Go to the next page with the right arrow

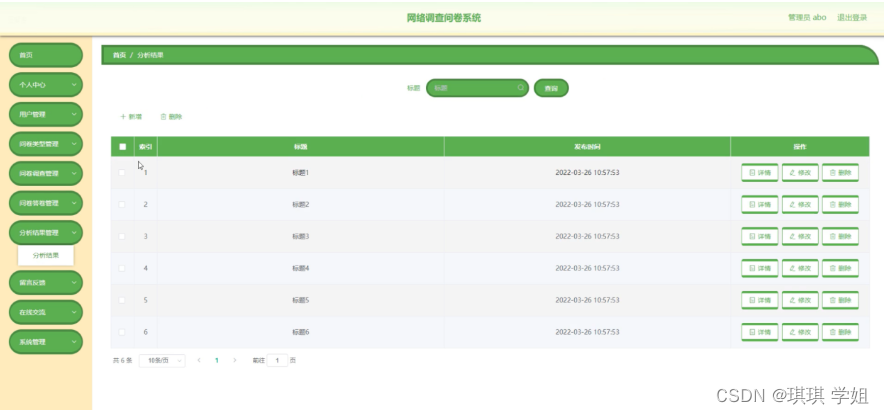pyautogui.click(x=235, y=360)
